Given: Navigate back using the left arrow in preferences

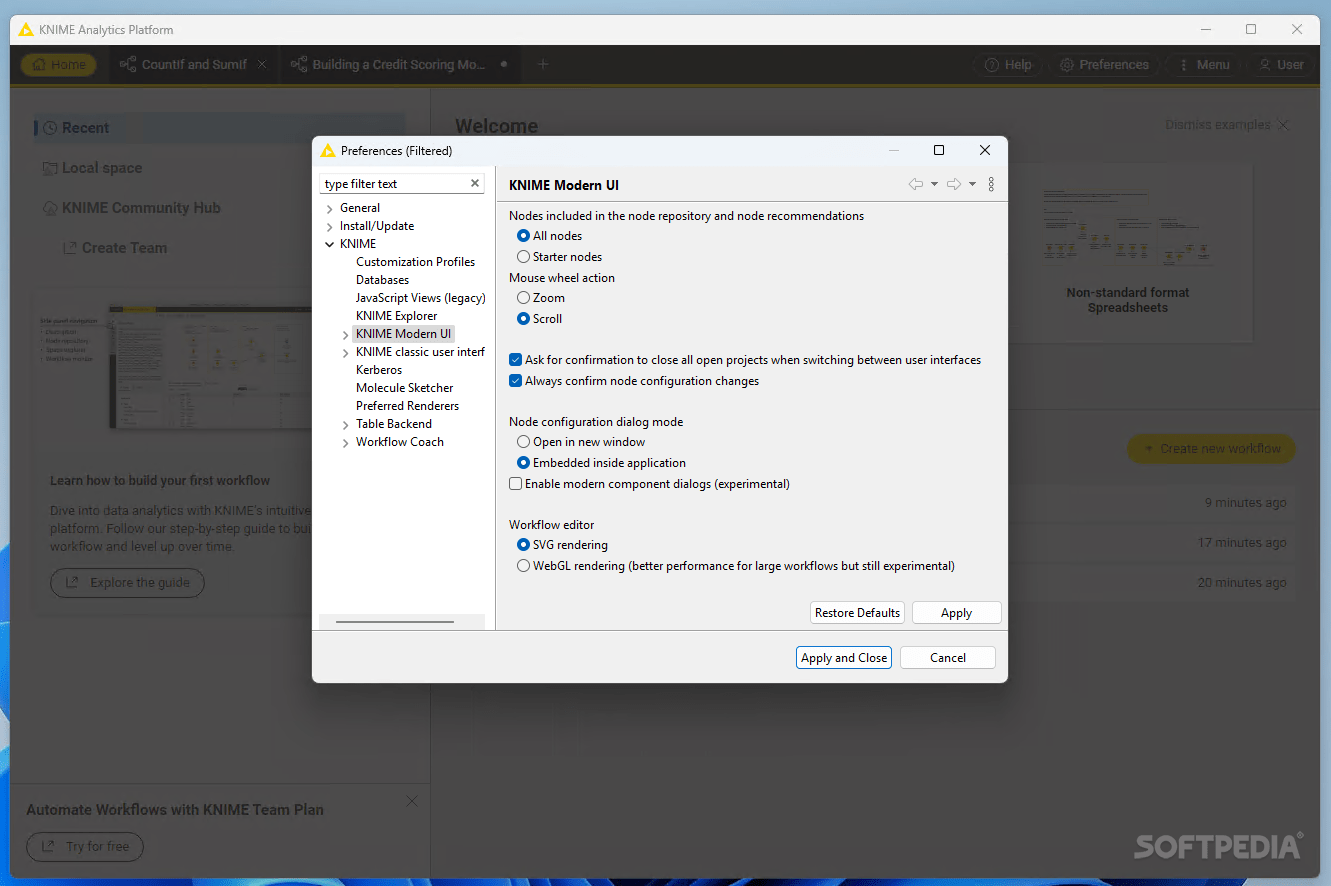Looking at the screenshot, I should [x=915, y=184].
